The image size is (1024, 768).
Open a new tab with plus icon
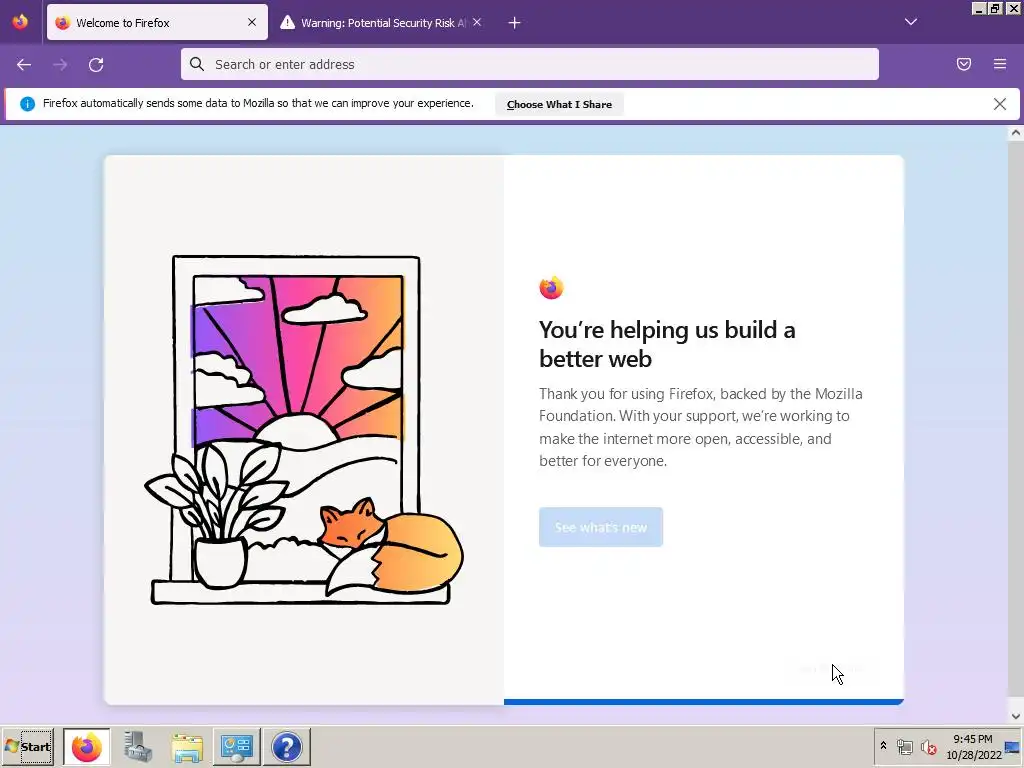(x=515, y=23)
